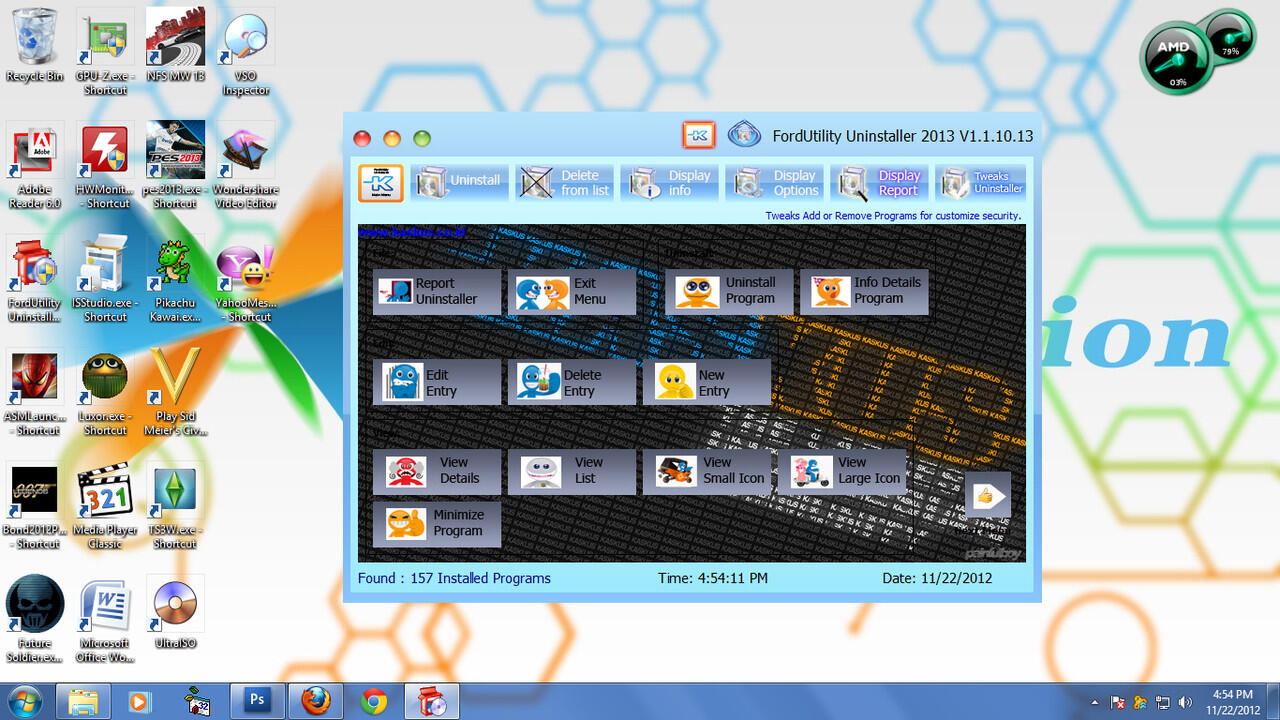Select Pikachu Kawai desktop icon
Screen dimensions: 1280x720
175,279
